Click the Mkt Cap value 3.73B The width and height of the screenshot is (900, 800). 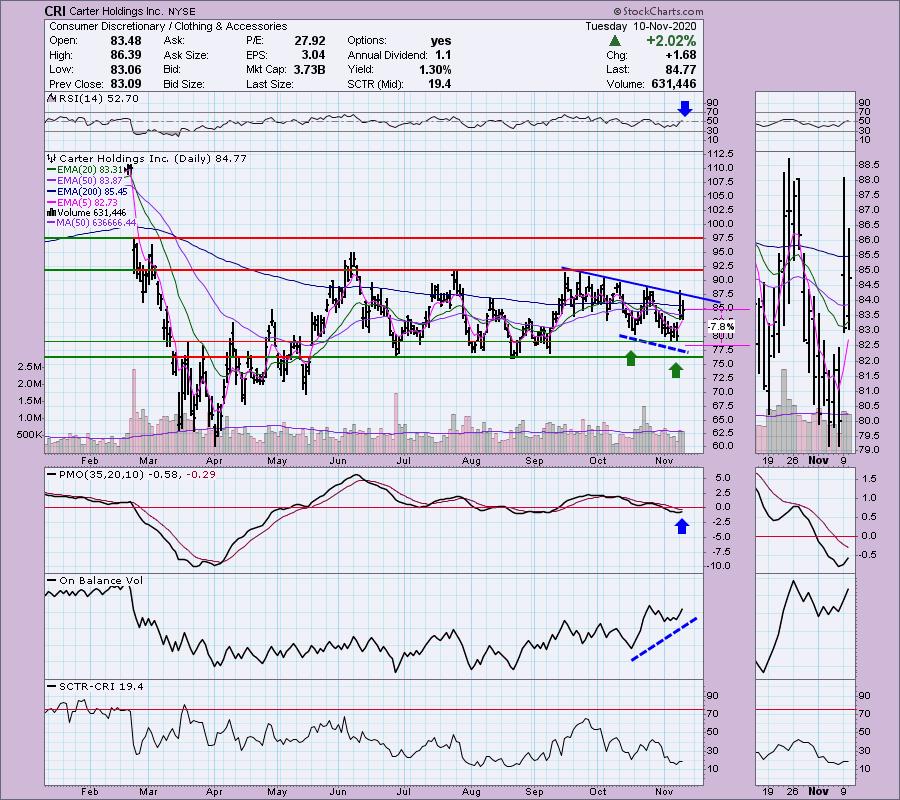[x=310, y=69]
